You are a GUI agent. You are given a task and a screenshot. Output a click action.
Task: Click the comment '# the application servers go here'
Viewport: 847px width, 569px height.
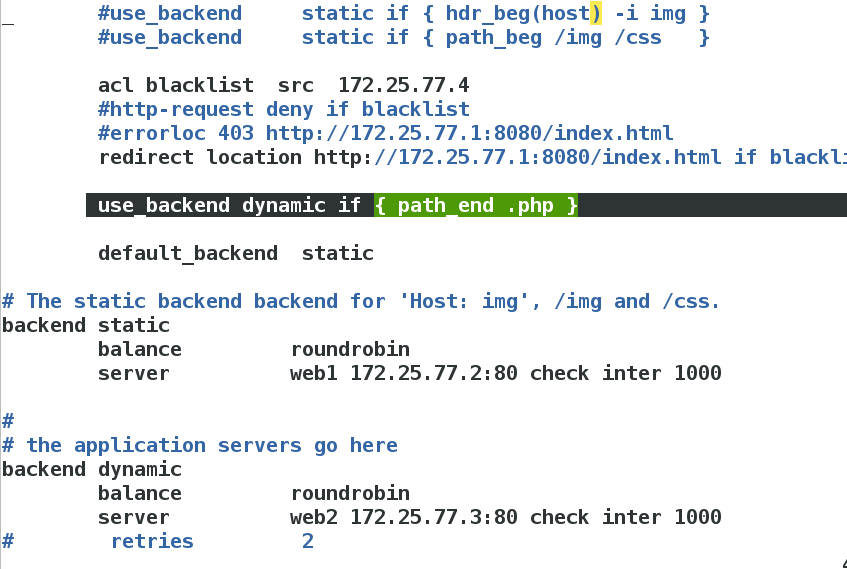(200, 445)
